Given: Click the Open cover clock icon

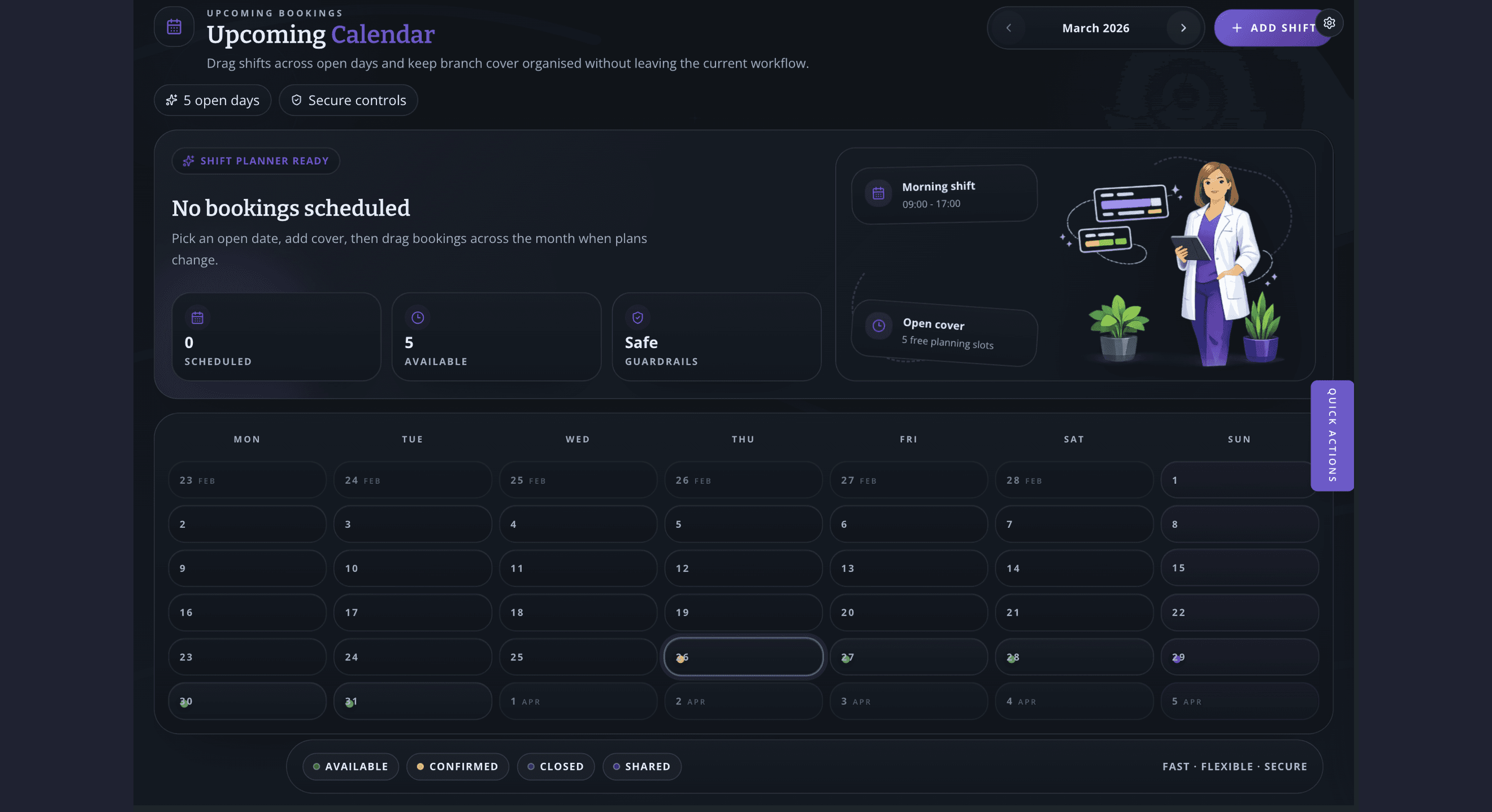Looking at the screenshot, I should point(878,325).
